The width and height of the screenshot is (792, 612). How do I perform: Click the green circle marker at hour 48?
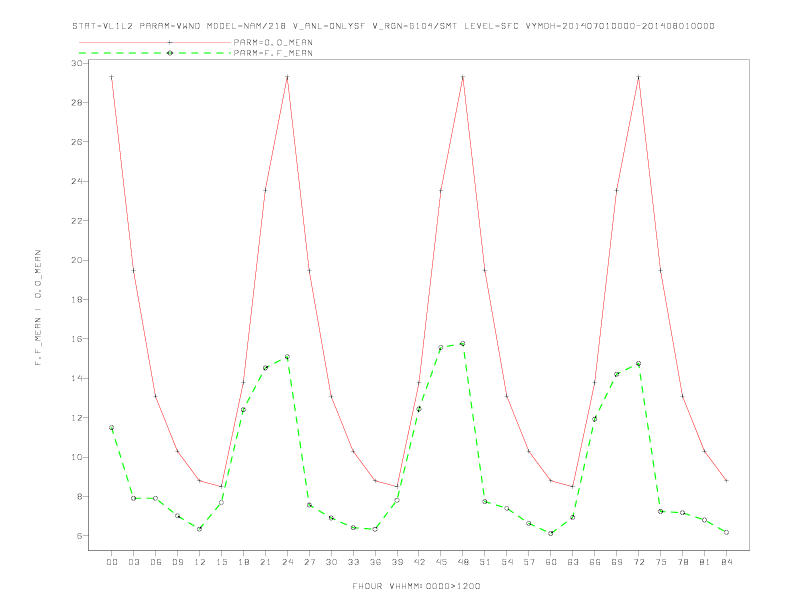tap(463, 343)
